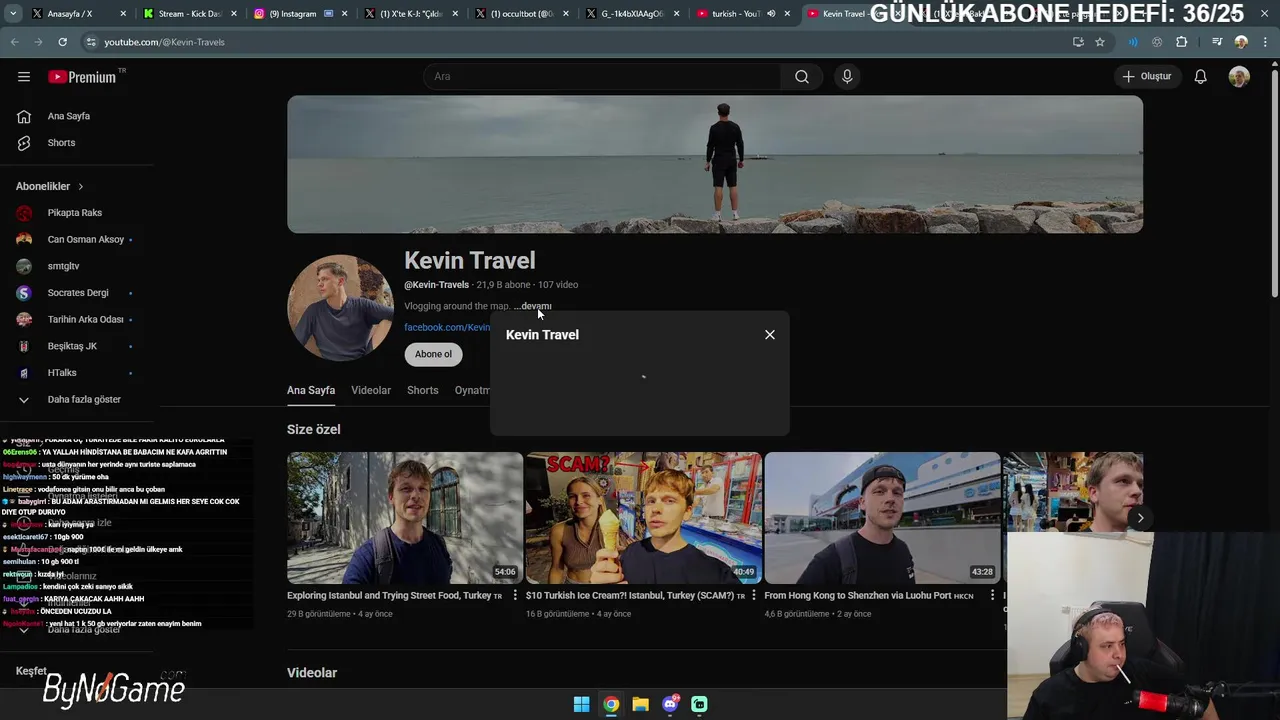Subscribe with the Abone ol button
Image resolution: width=1280 pixels, height=720 pixels.
[x=433, y=354]
